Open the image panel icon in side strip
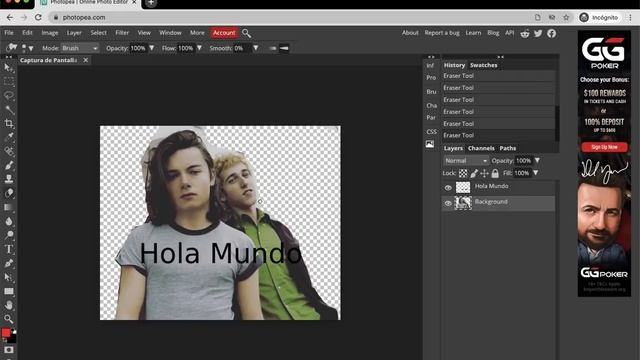Image resolution: width=640 pixels, height=360 pixels. tap(430, 144)
